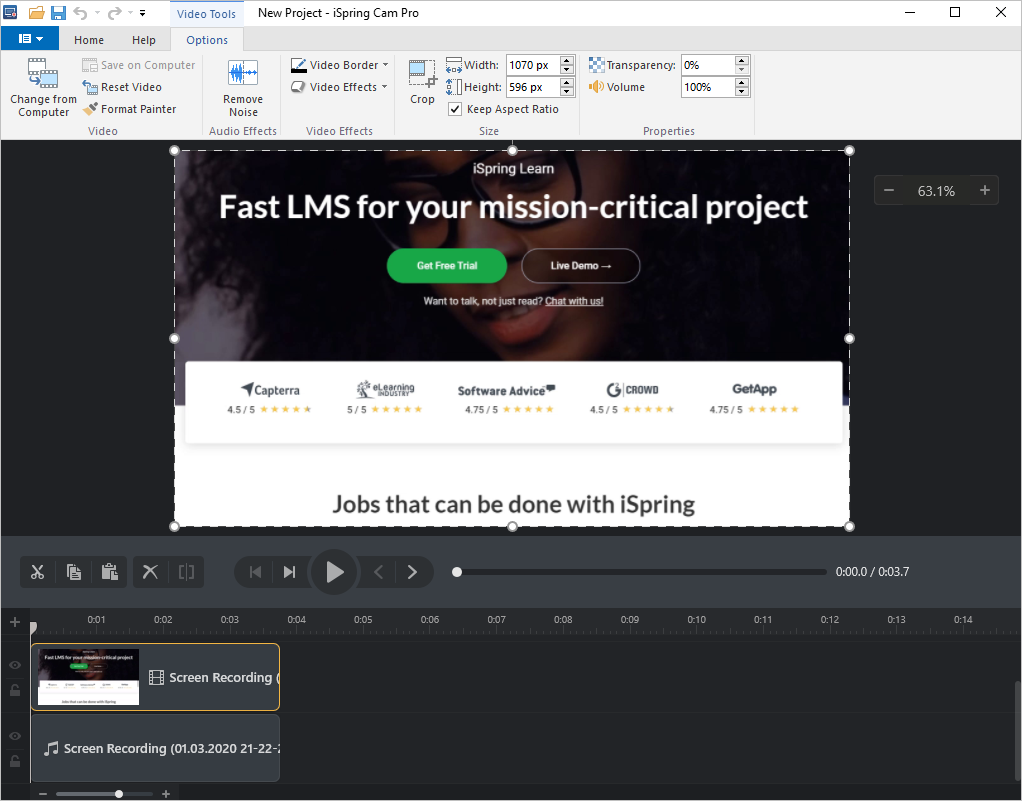1022x801 pixels.
Task: Save the project with floppy disk icon
Action: point(58,12)
